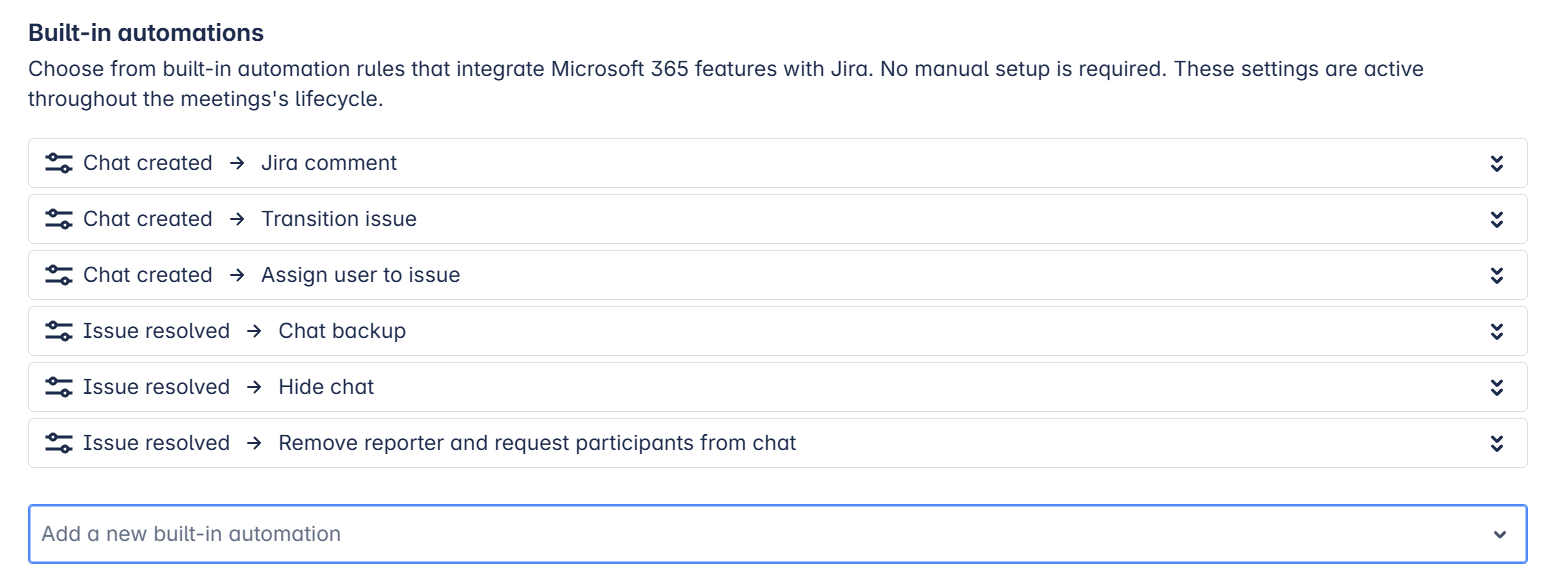Viewport: 1552px width, 577px height.
Task: Expand Jira comment rule with double chevron
Action: point(1496,163)
